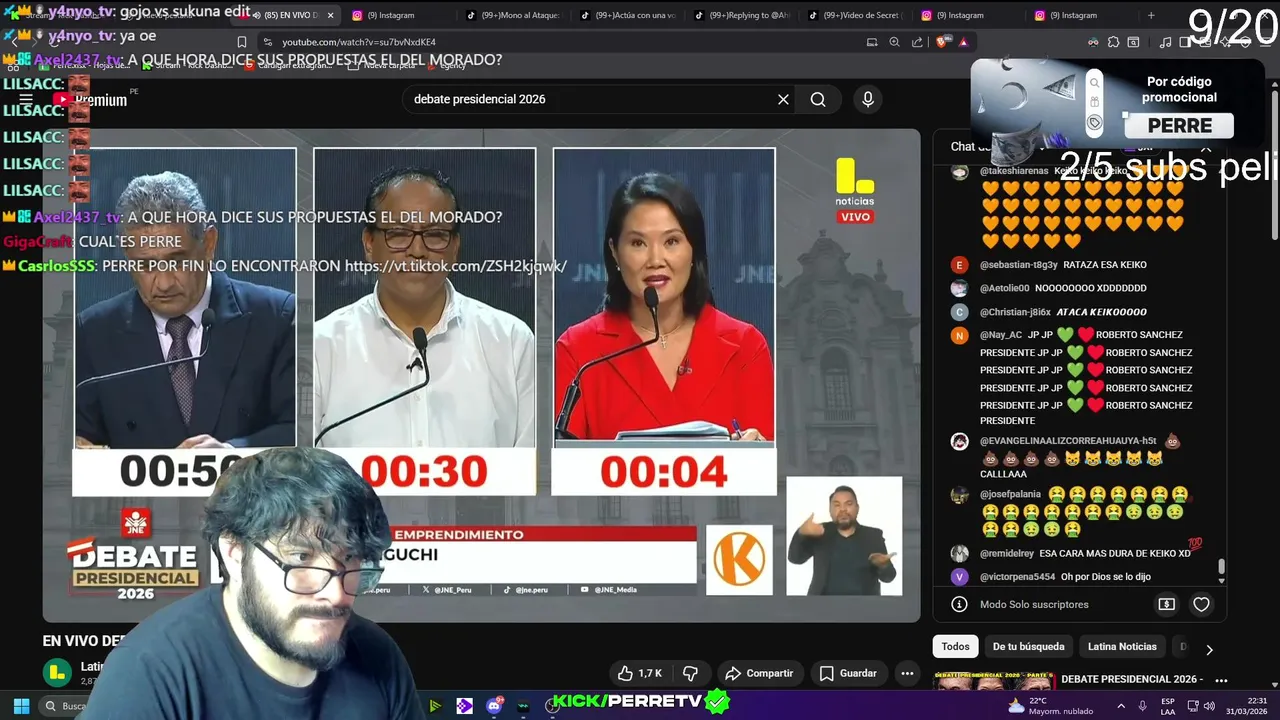
Task: Click the info icon beside Modo Solo suscriptores
Action: (x=959, y=604)
